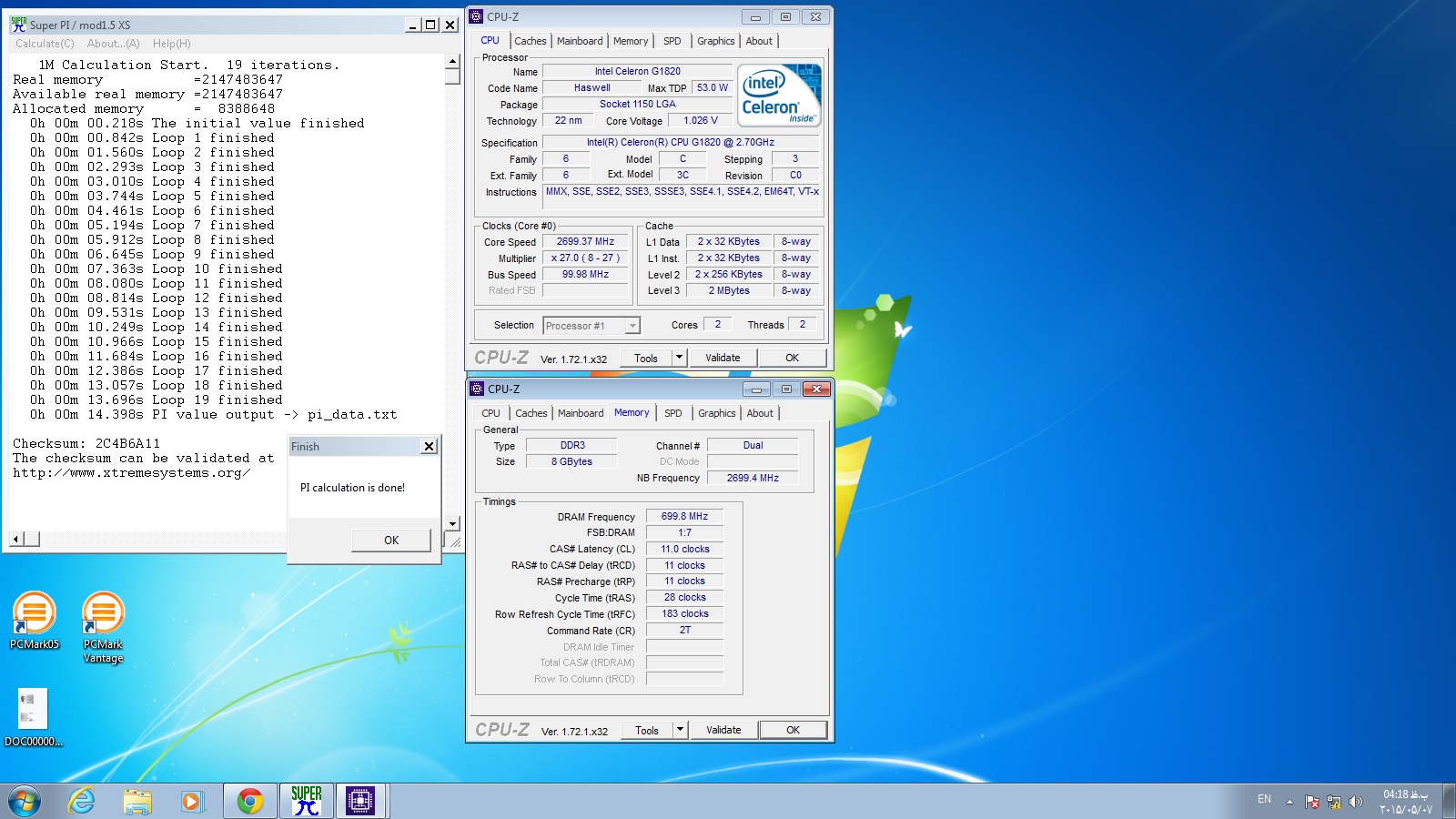
Task: Close the Finish dialog with X
Action: [x=430, y=446]
